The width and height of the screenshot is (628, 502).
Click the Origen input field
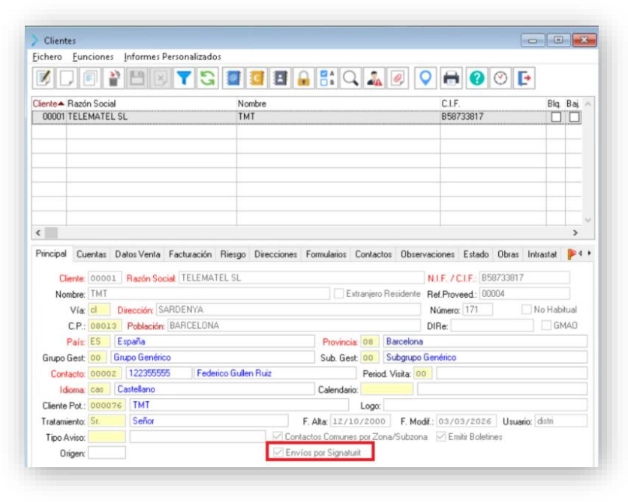[107, 453]
